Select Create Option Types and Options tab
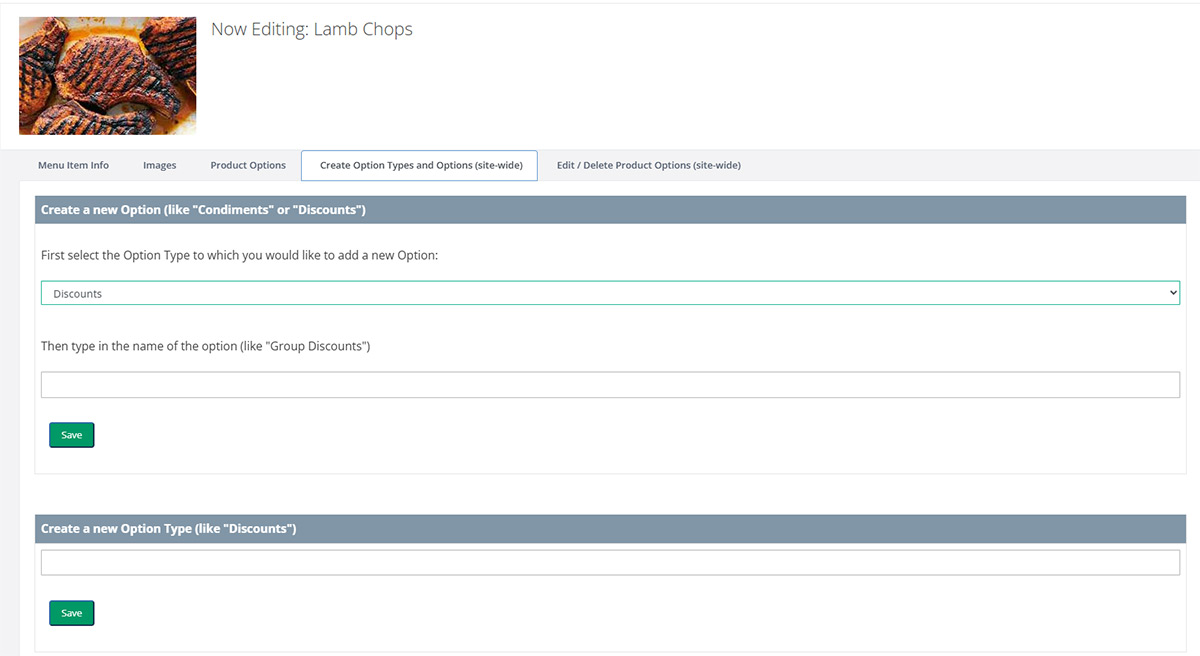The image size is (1200, 656). click(420, 165)
